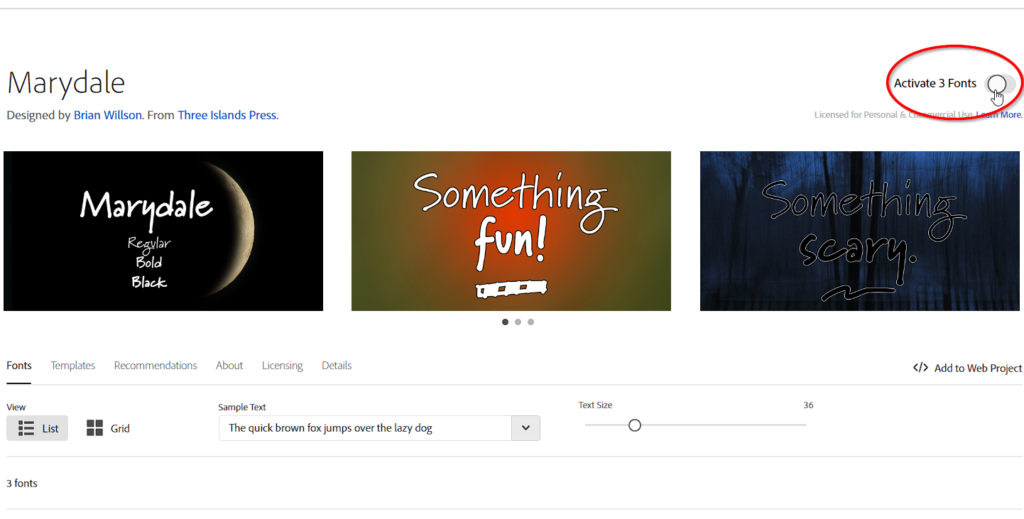The image size is (1024, 519).
Task: Open the Something scary preview image
Action: (859, 231)
